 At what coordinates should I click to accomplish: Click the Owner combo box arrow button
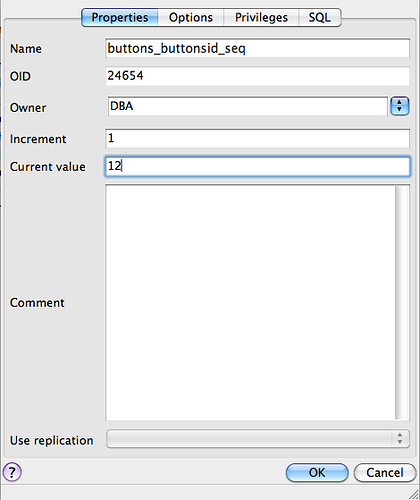click(x=400, y=106)
